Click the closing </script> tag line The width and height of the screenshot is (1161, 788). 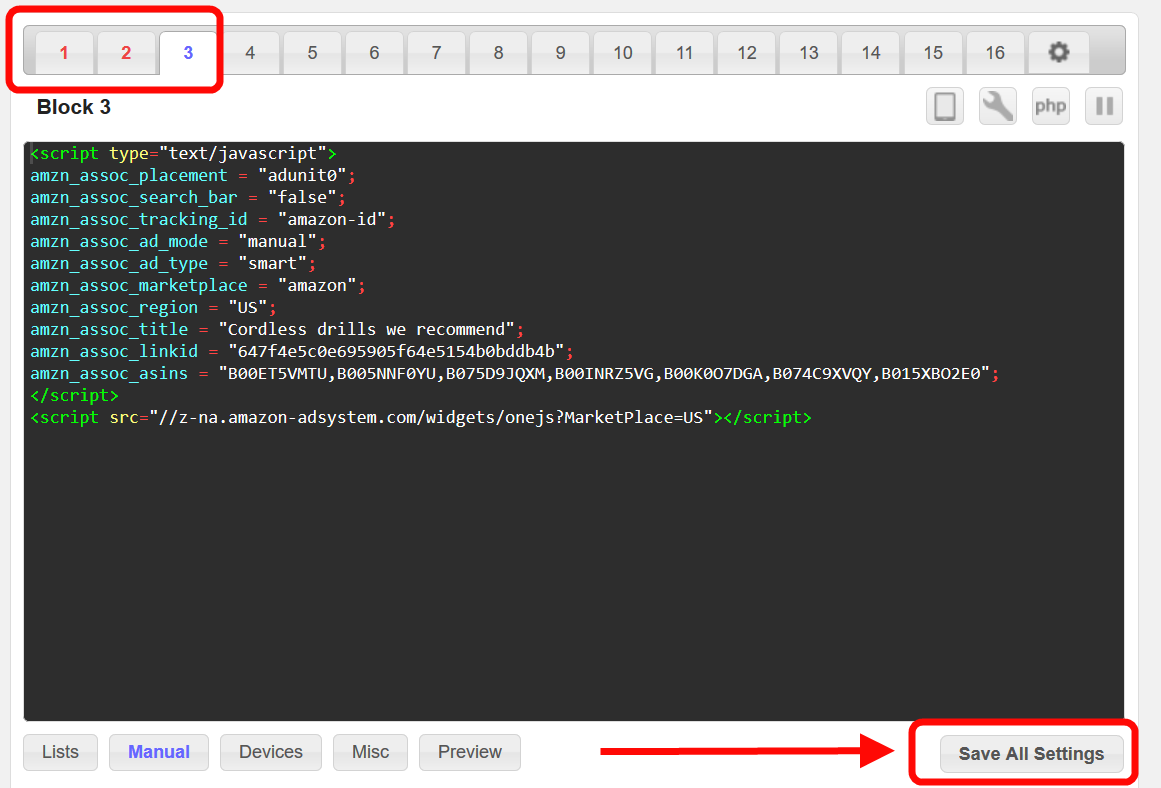[74, 395]
